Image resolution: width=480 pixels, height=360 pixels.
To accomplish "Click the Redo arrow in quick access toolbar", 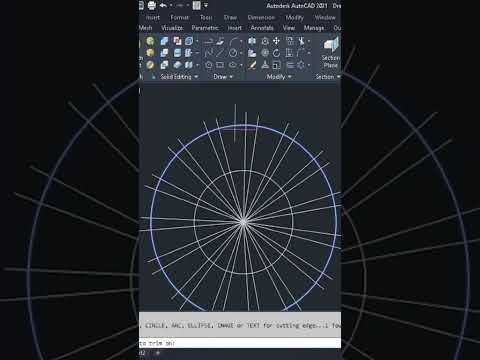I will [x=180, y=5].
